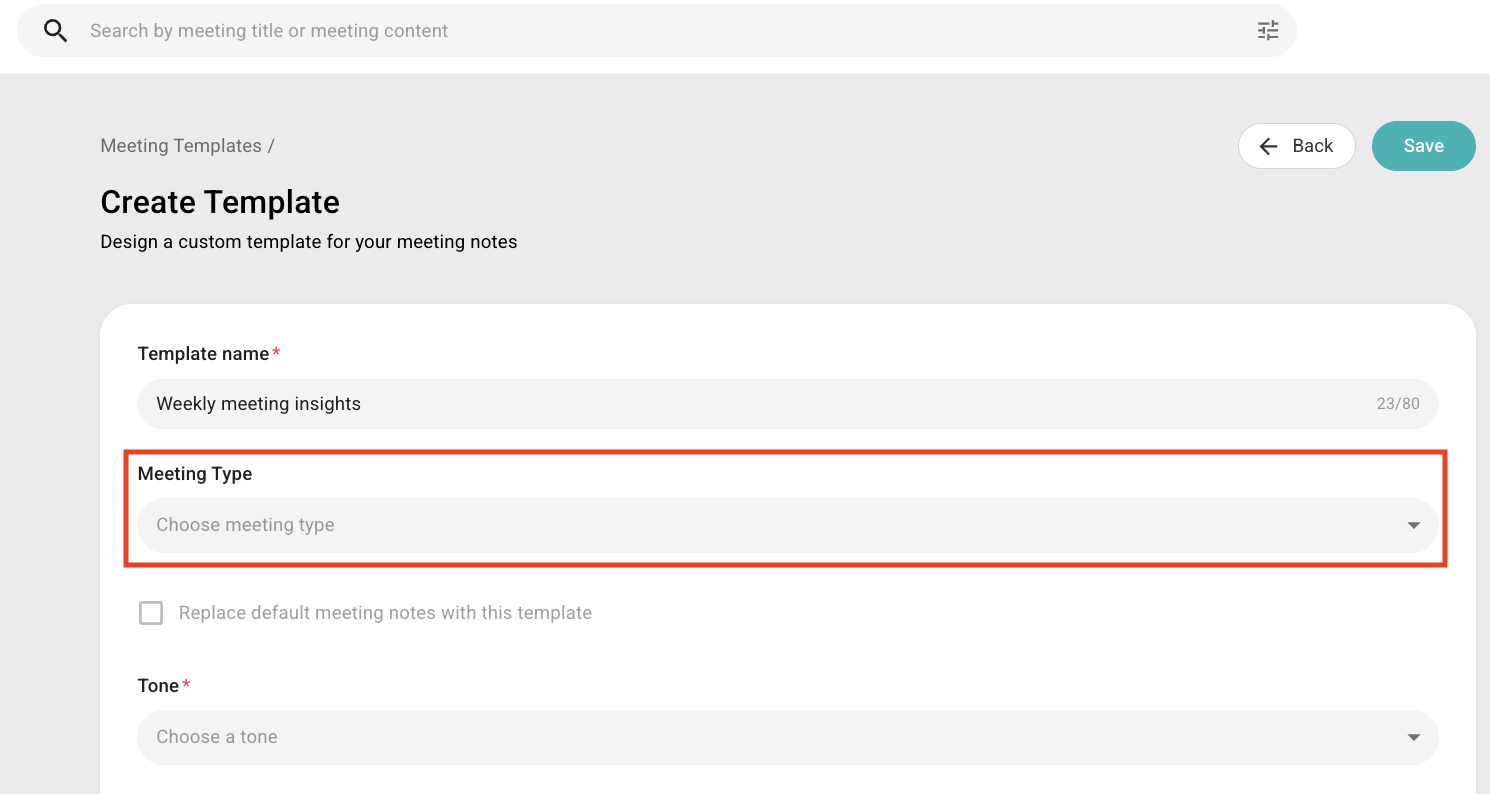This screenshot has height=794, width=1490.
Task: Expand the Tone dropdown arrow
Action: (1414, 737)
